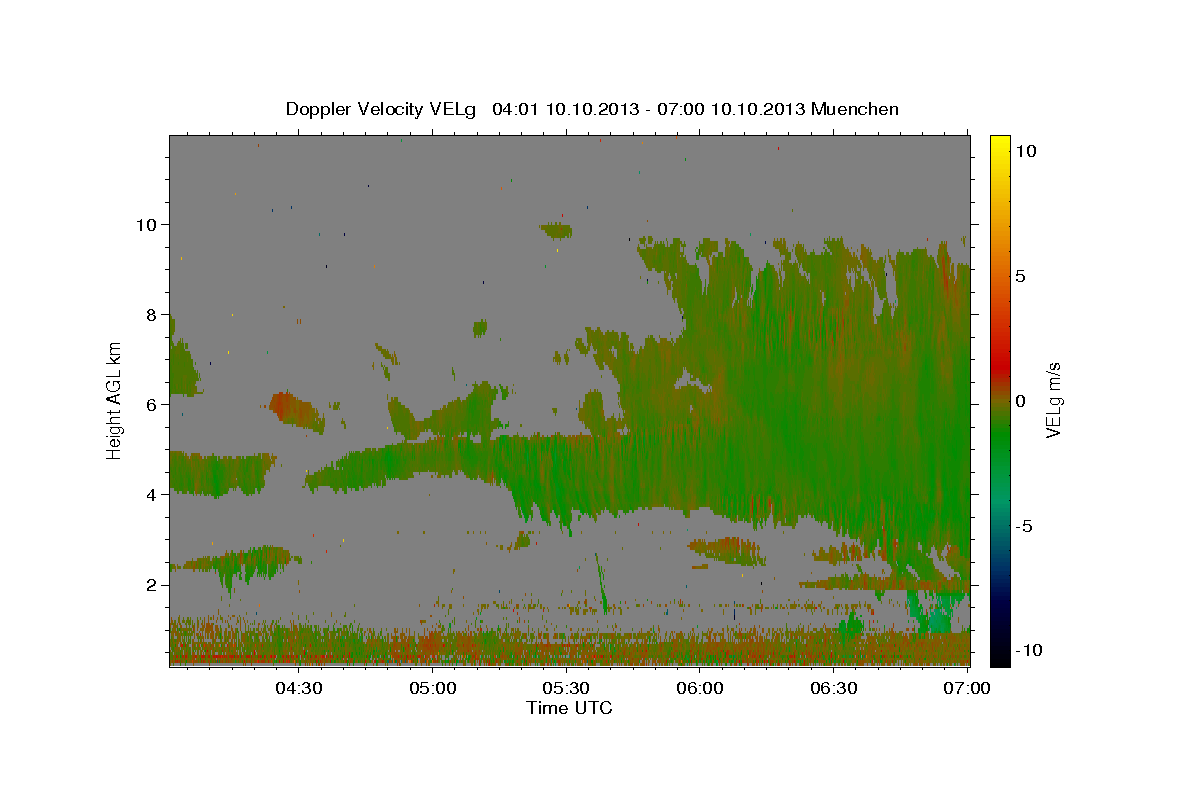Click the yellow top of the colorbar

999,143
